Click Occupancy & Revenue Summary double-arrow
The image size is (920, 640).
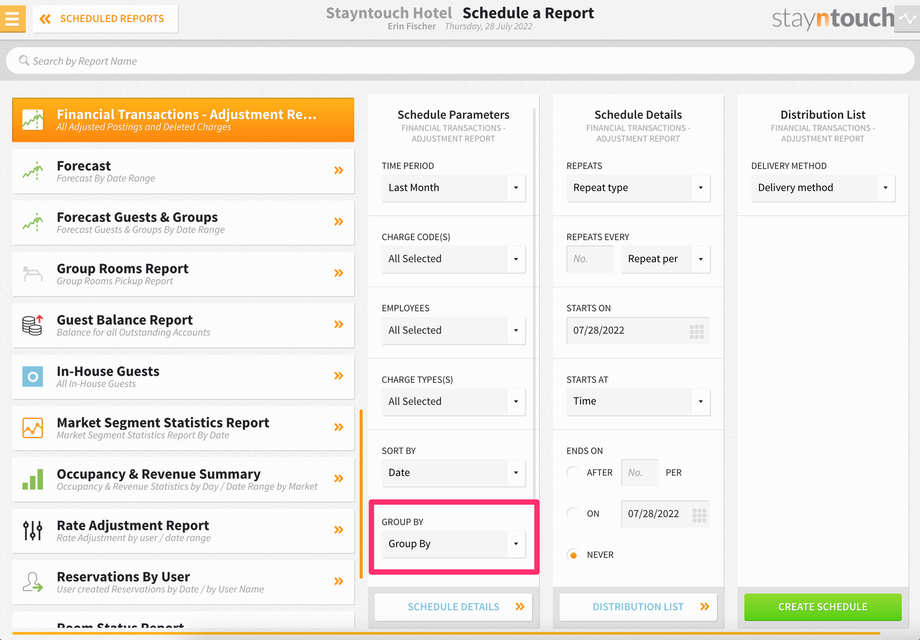click(x=339, y=479)
